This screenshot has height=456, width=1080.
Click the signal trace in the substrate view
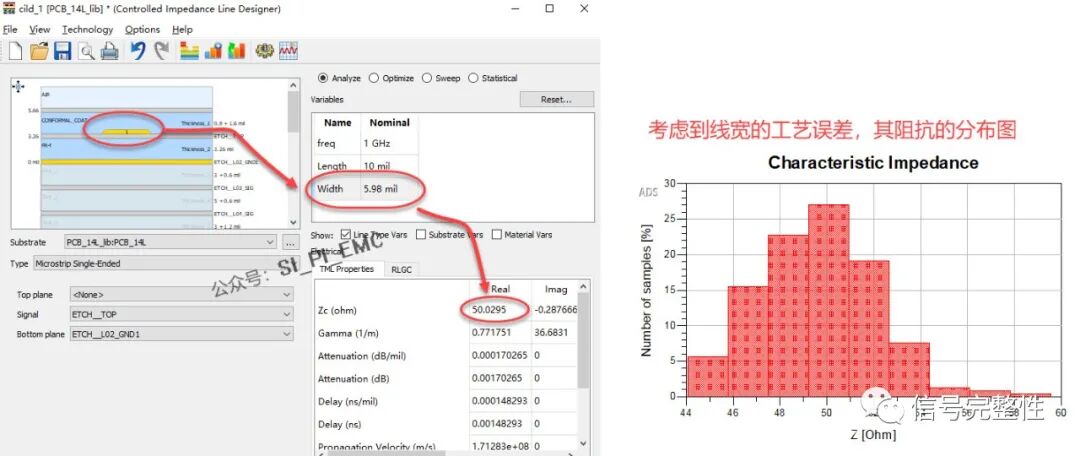[x=125, y=131]
